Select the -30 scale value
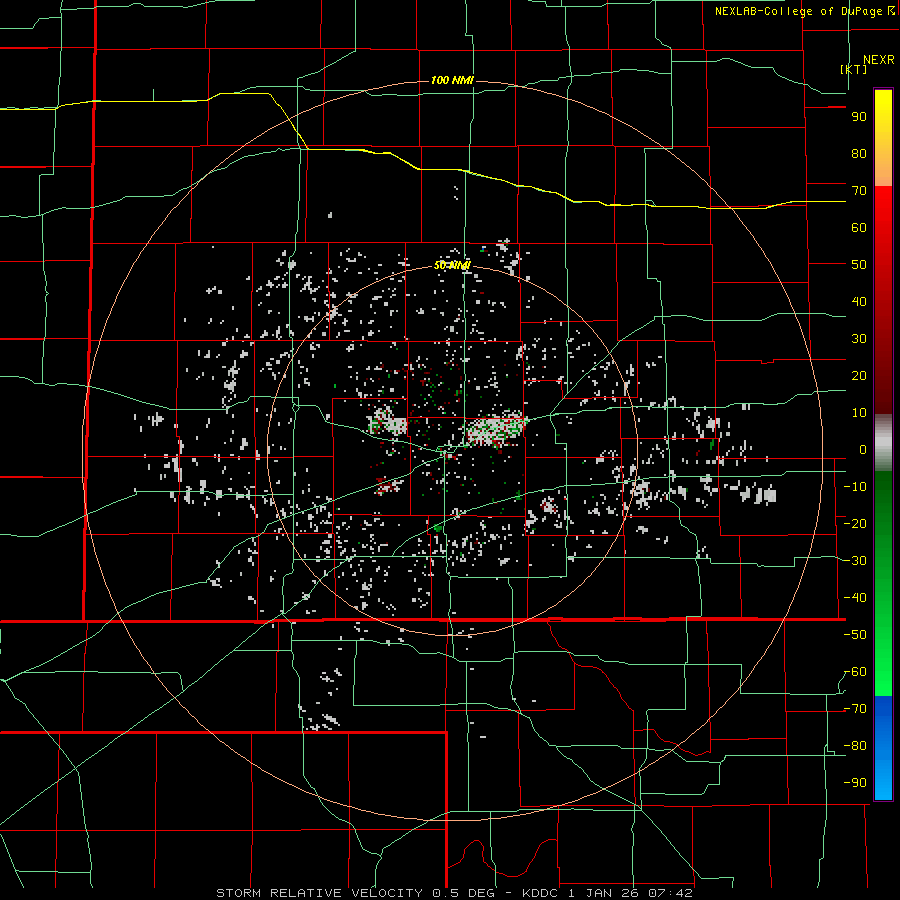900x900 pixels. click(x=855, y=561)
